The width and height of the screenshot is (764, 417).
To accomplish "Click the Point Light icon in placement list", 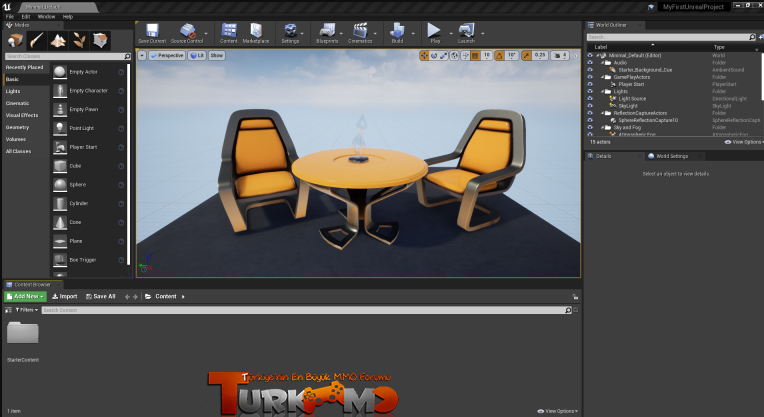I will tap(60, 128).
